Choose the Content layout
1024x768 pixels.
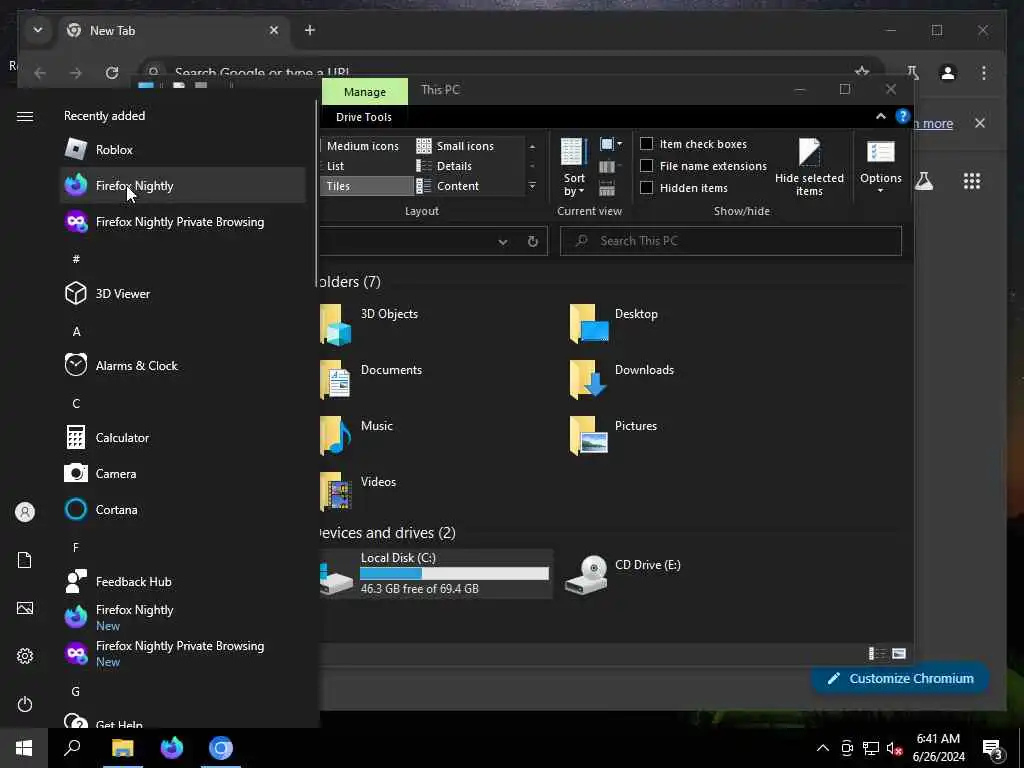(447, 186)
